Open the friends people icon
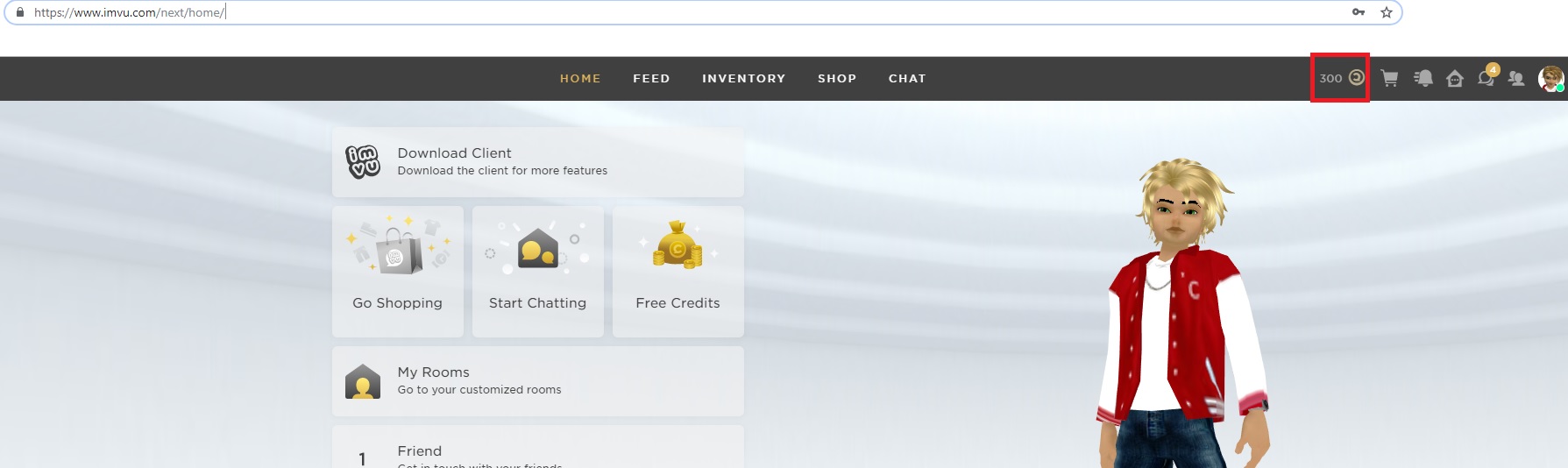The image size is (1568, 468). pos(1516,78)
